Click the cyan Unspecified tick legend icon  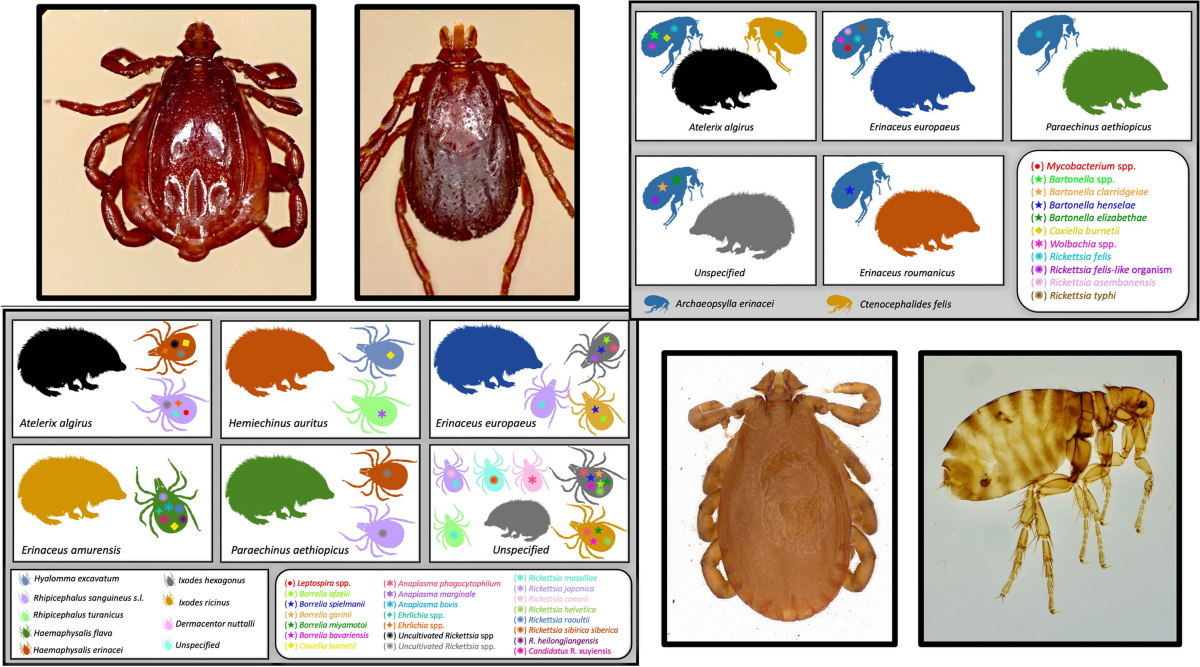167,644
